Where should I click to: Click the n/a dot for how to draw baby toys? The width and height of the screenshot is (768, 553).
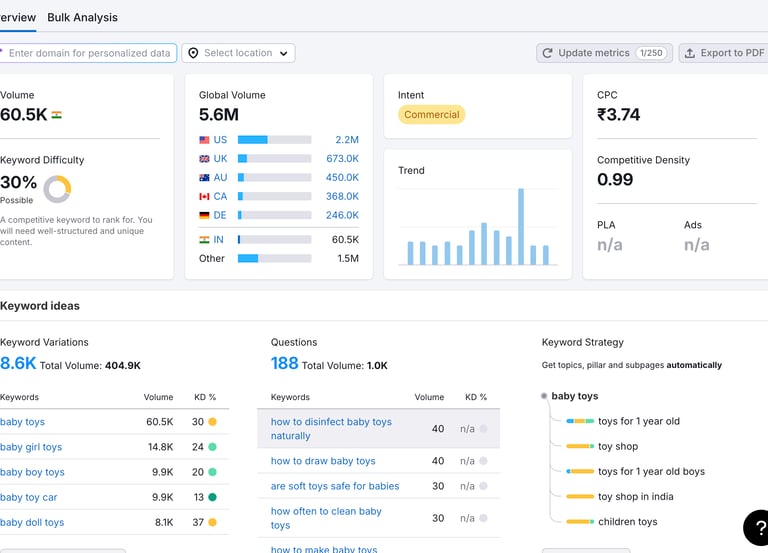[x=483, y=461]
